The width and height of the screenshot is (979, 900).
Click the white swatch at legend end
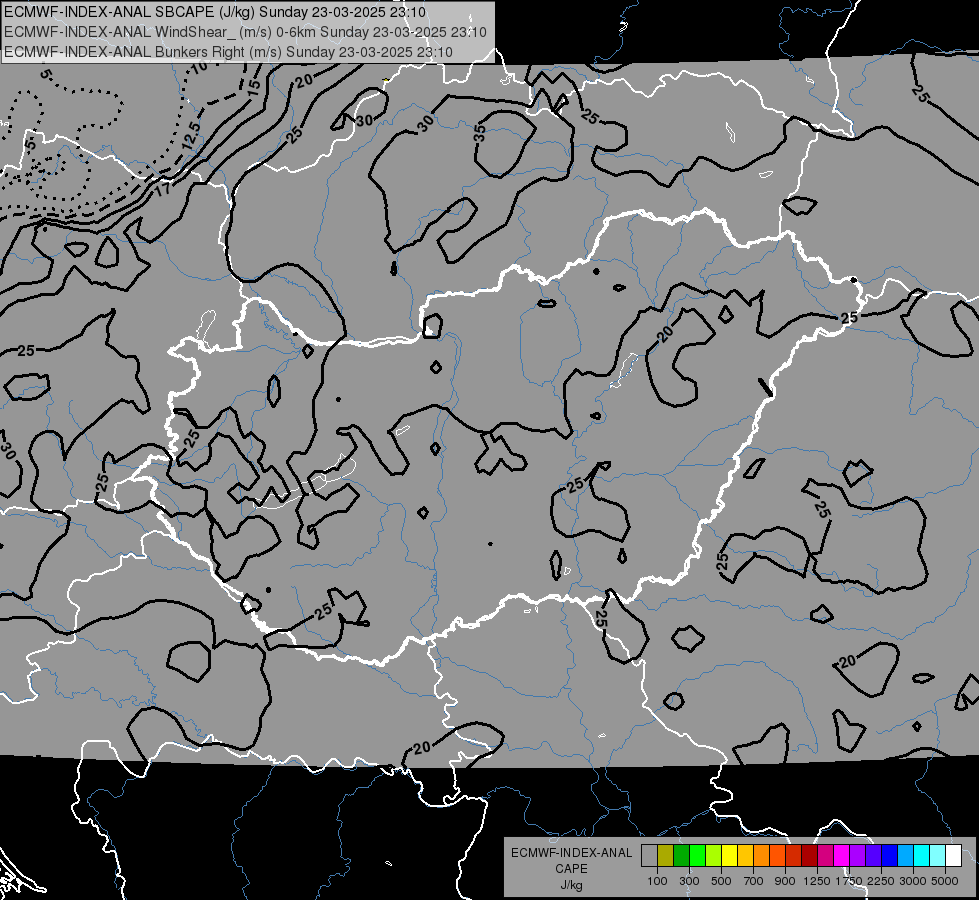(954, 856)
